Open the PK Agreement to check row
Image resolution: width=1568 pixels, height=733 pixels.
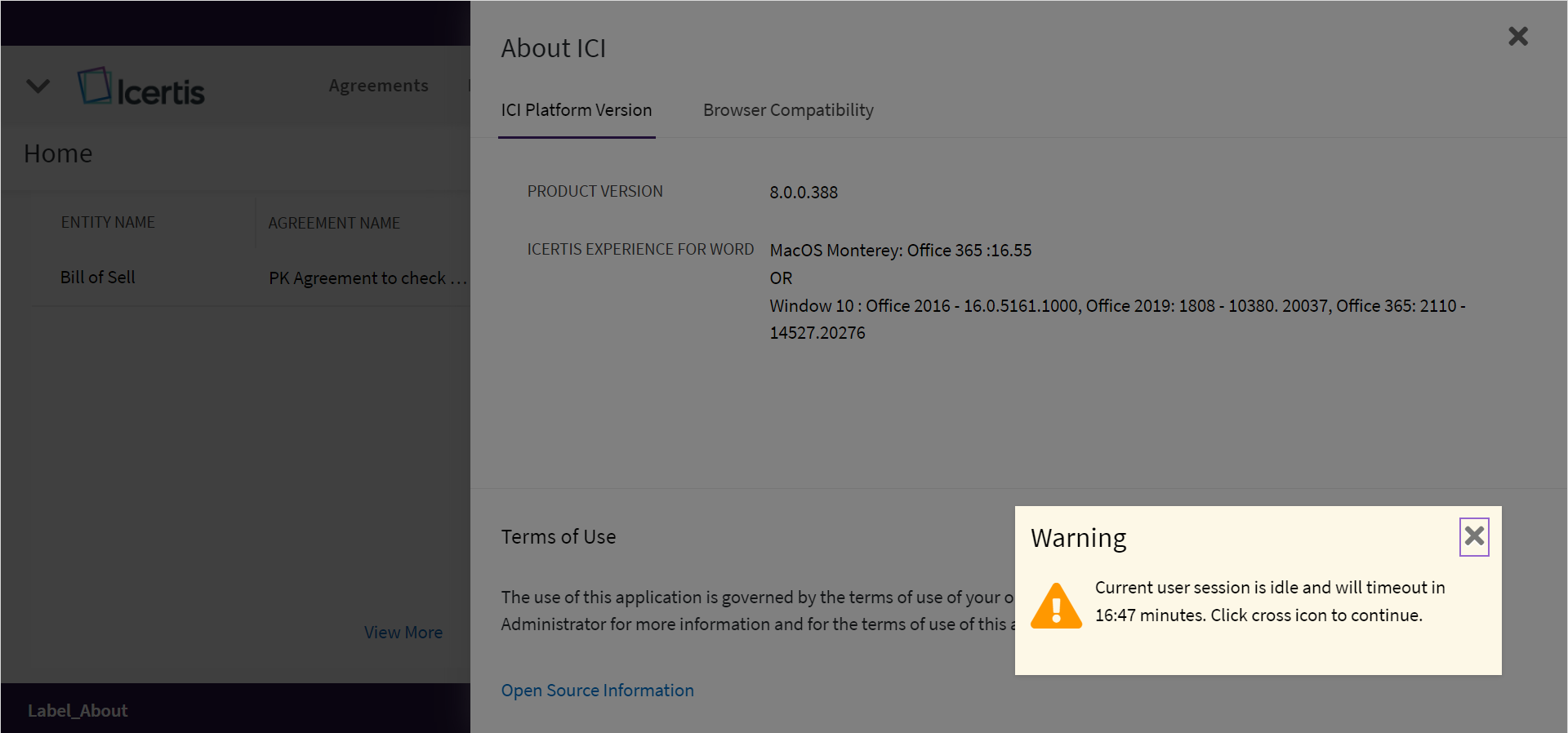[367, 278]
